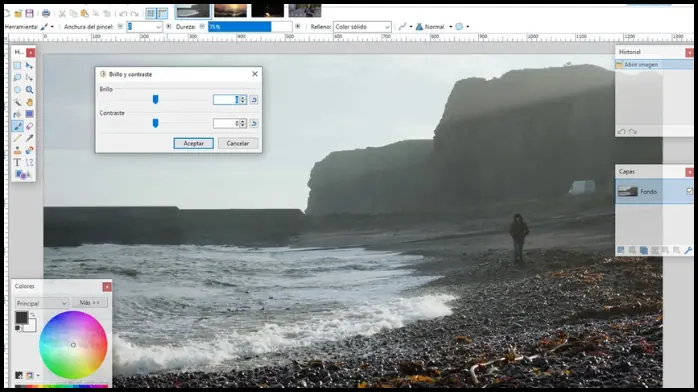Viewport: 698px width, 392px height.
Task: Increase Dureza with the plus button
Action: click(x=298, y=27)
